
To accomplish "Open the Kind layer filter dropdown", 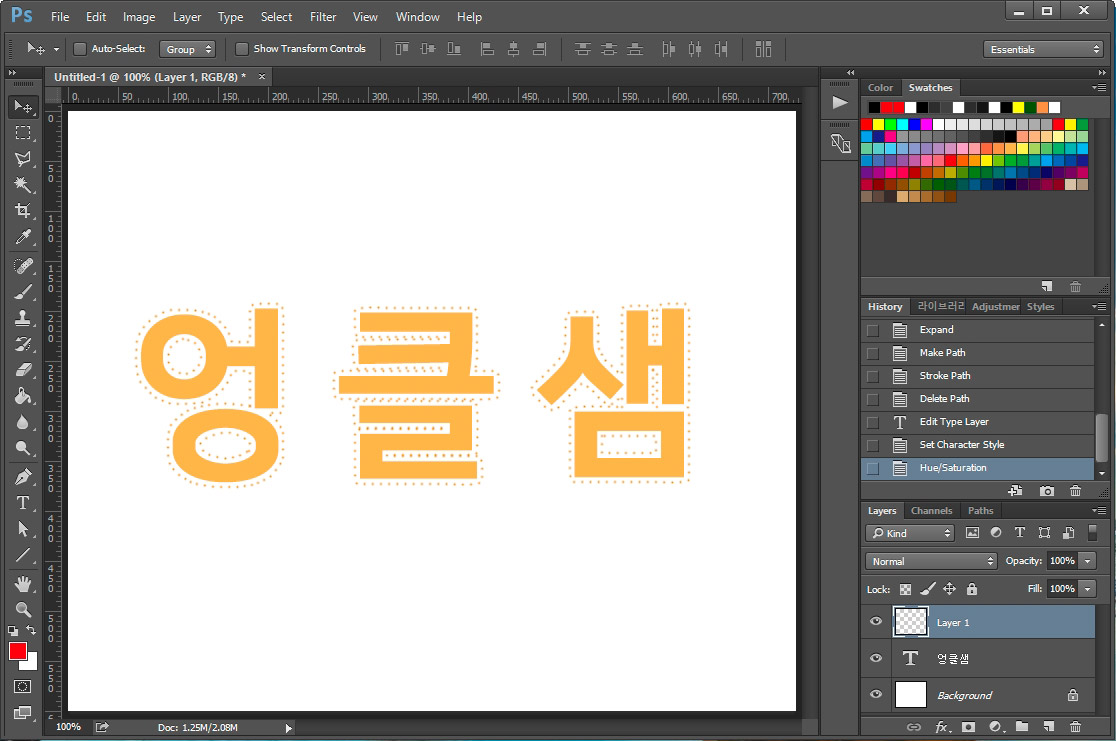I will 910,533.
